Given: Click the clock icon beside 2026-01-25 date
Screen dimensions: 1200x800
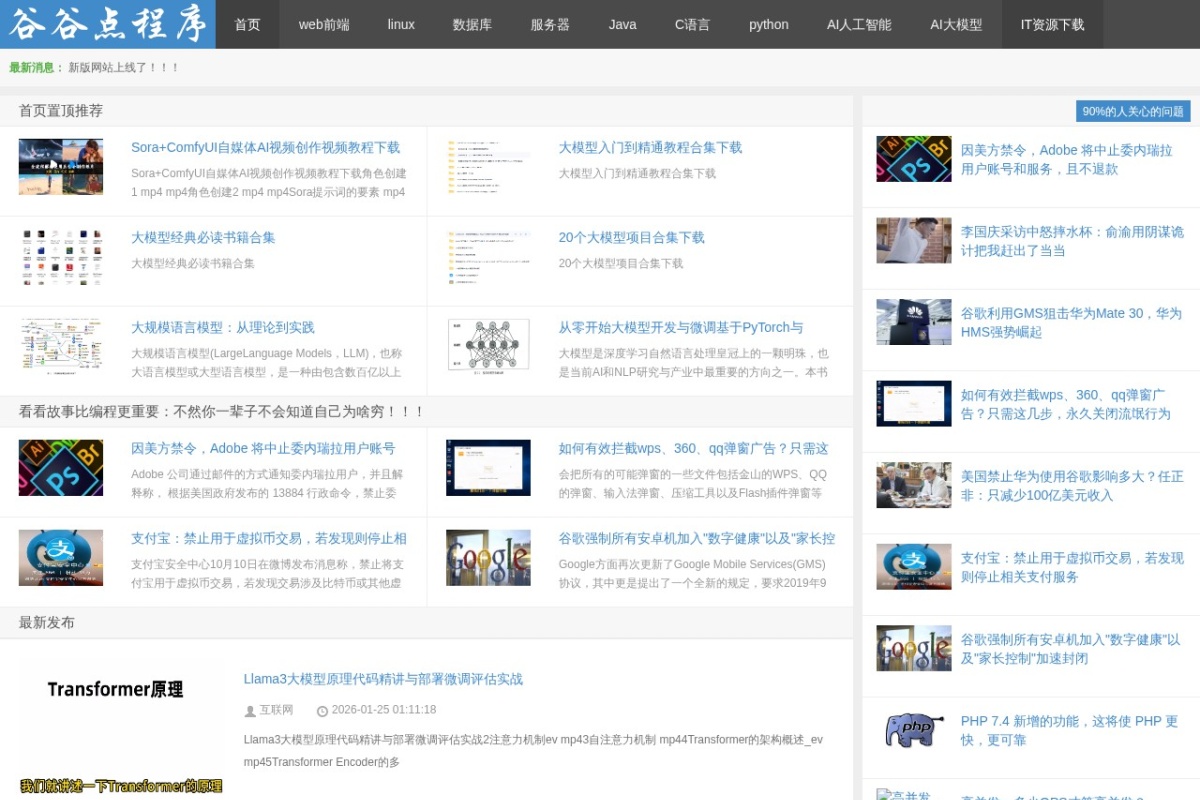Looking at the screenshot, I should tap(322, 711).
